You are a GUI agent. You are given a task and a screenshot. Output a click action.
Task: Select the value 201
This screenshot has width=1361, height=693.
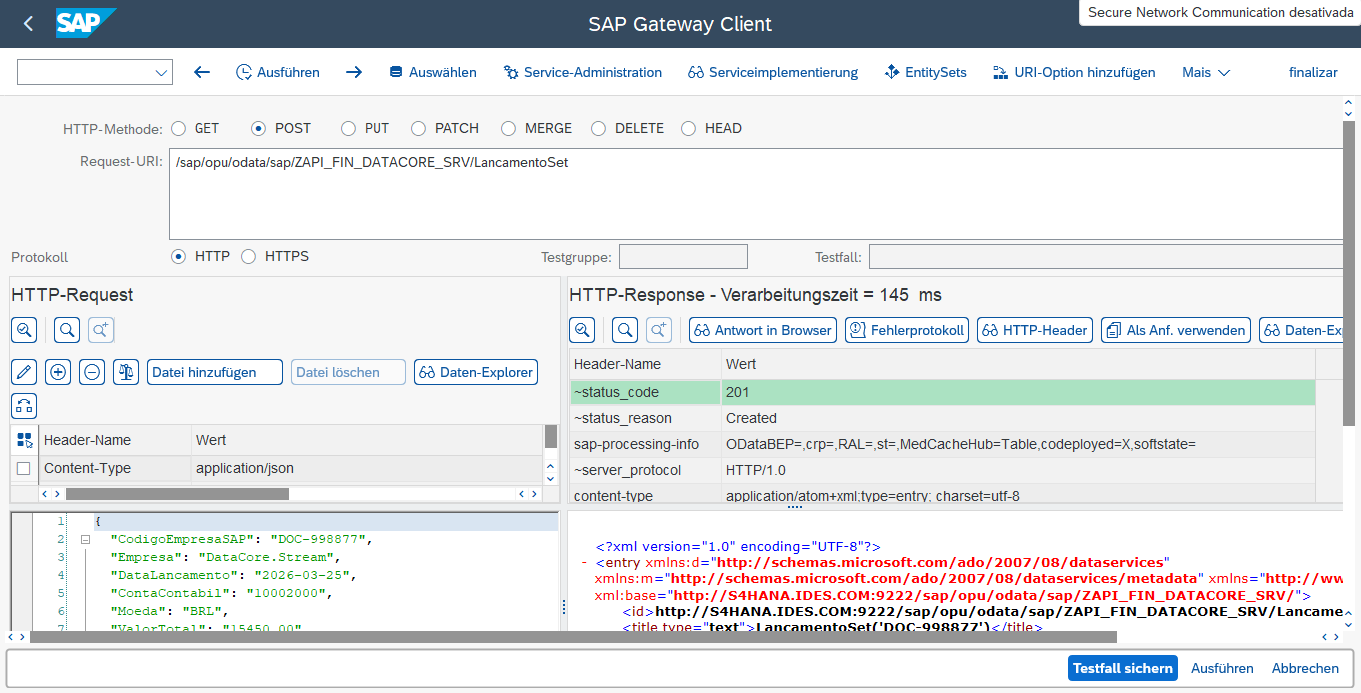coord(1018,392)
